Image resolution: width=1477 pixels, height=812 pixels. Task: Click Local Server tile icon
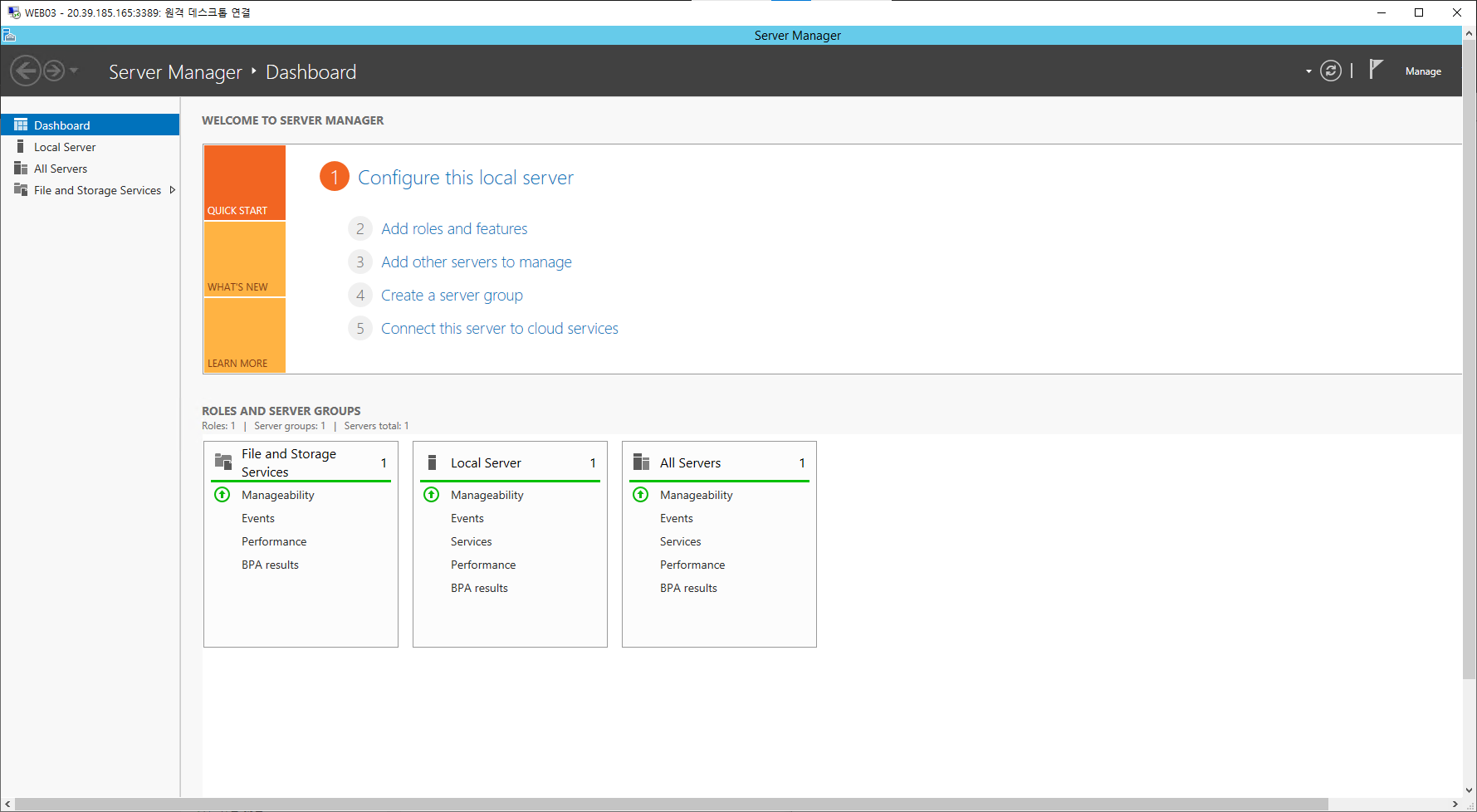(x=432, y=462)
